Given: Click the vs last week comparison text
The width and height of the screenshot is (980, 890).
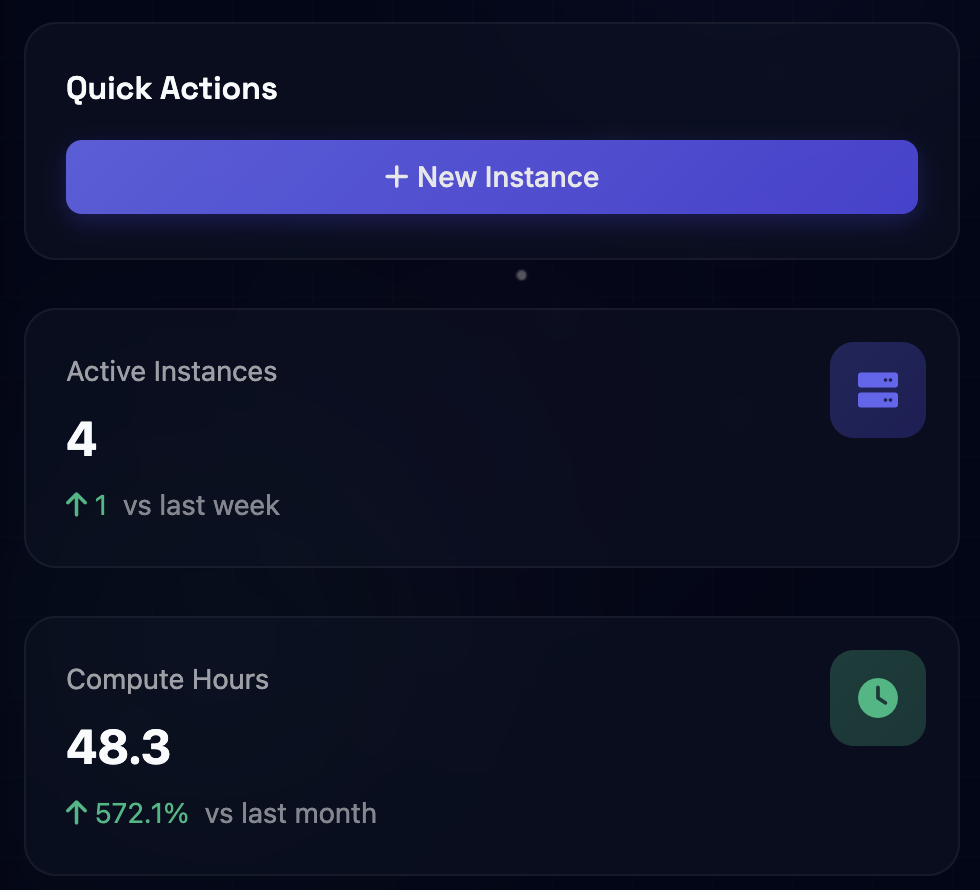Looking at the screenshot, I should [201, 505].
